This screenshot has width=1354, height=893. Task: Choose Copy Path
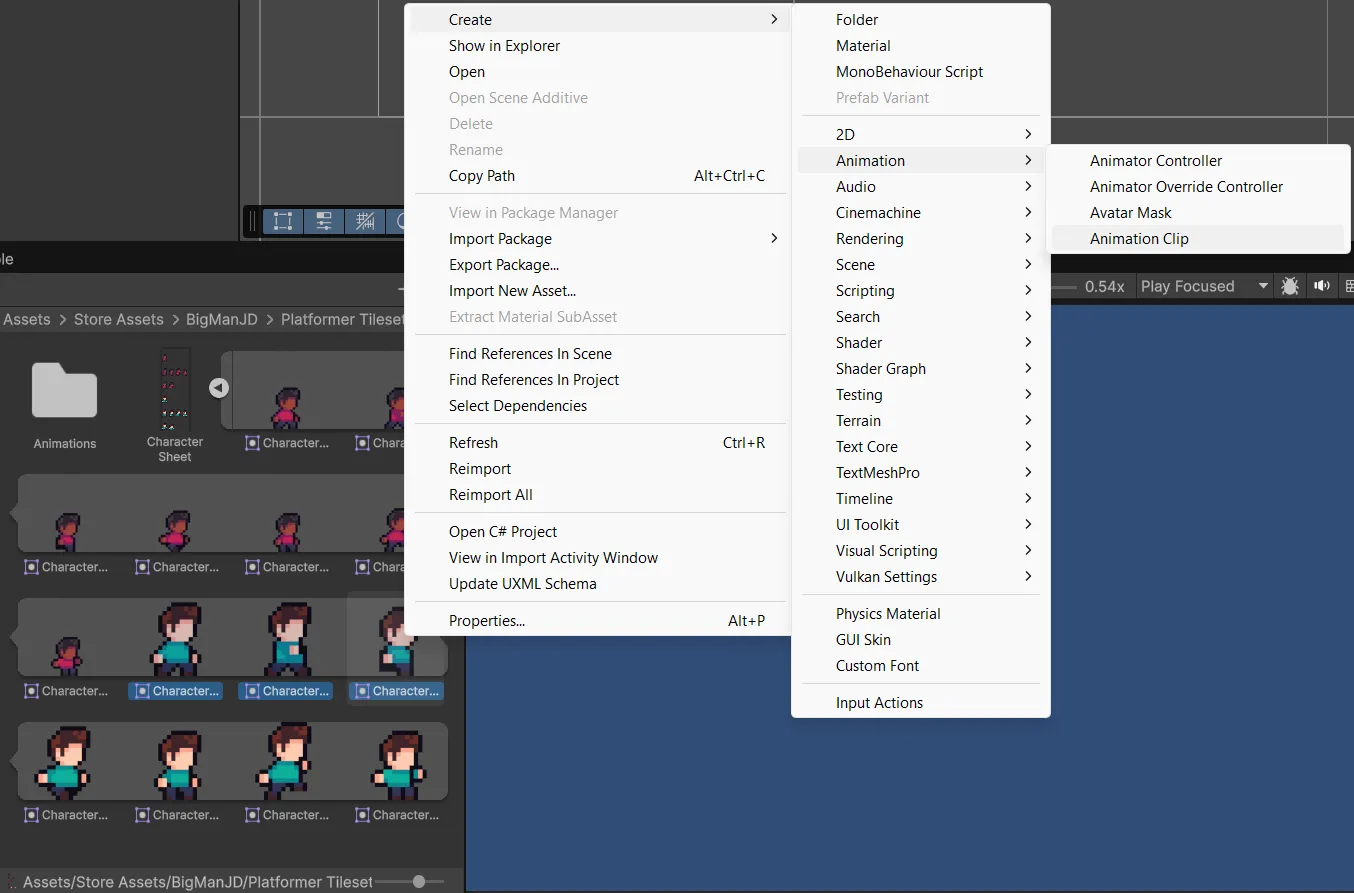(x=600, y=176)
